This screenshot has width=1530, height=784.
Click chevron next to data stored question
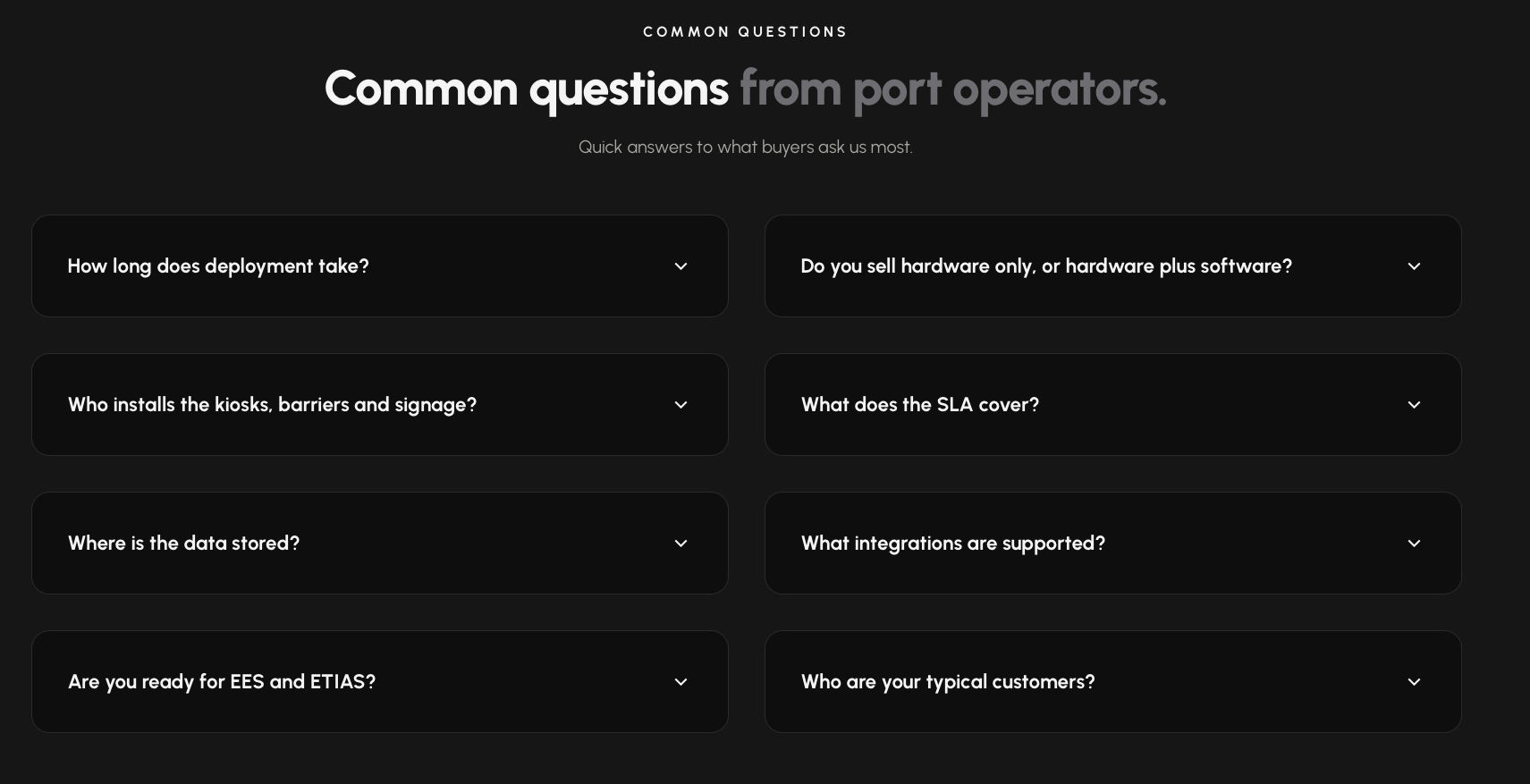pyautogui.click(x=680, y=544)
